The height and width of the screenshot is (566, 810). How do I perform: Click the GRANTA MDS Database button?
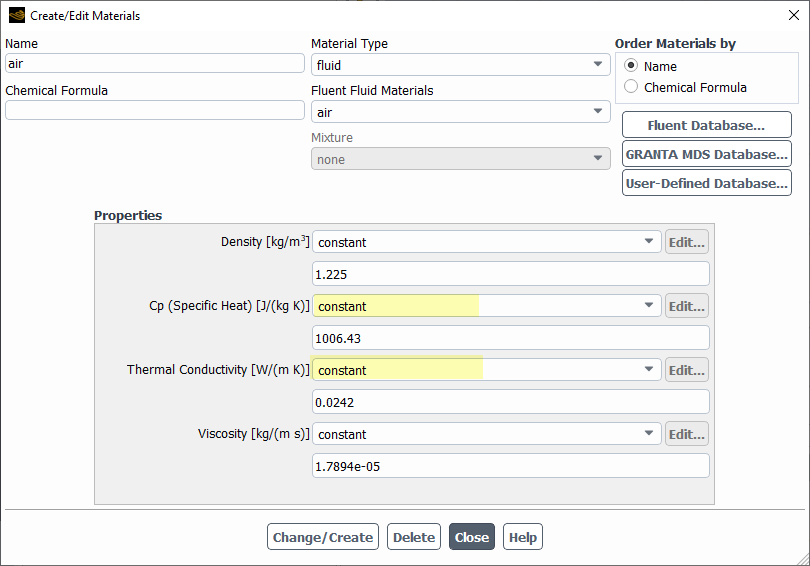tap(706, 154)
